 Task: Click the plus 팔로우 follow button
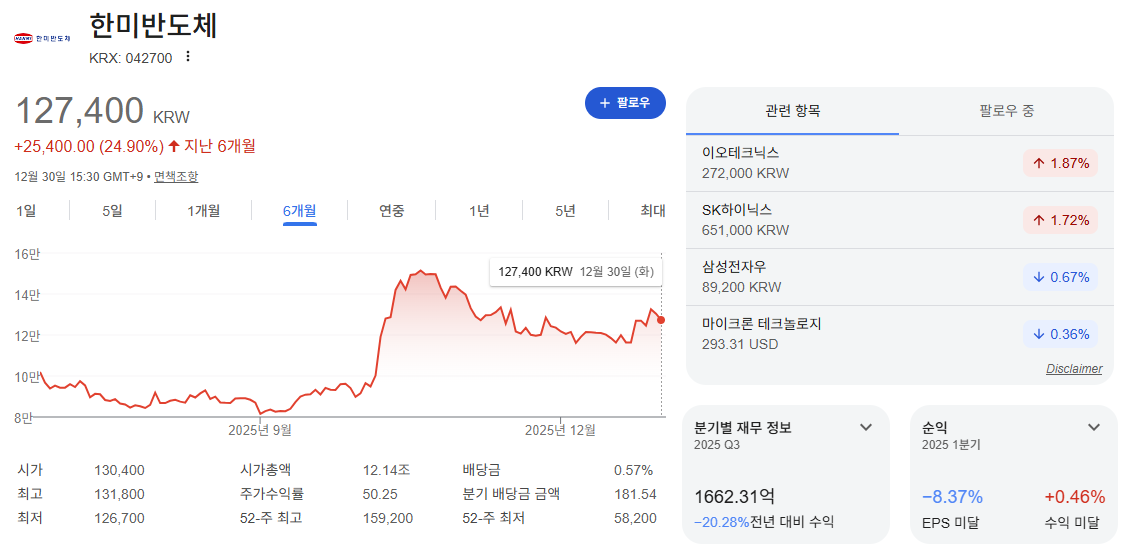(x=625, y=103)
